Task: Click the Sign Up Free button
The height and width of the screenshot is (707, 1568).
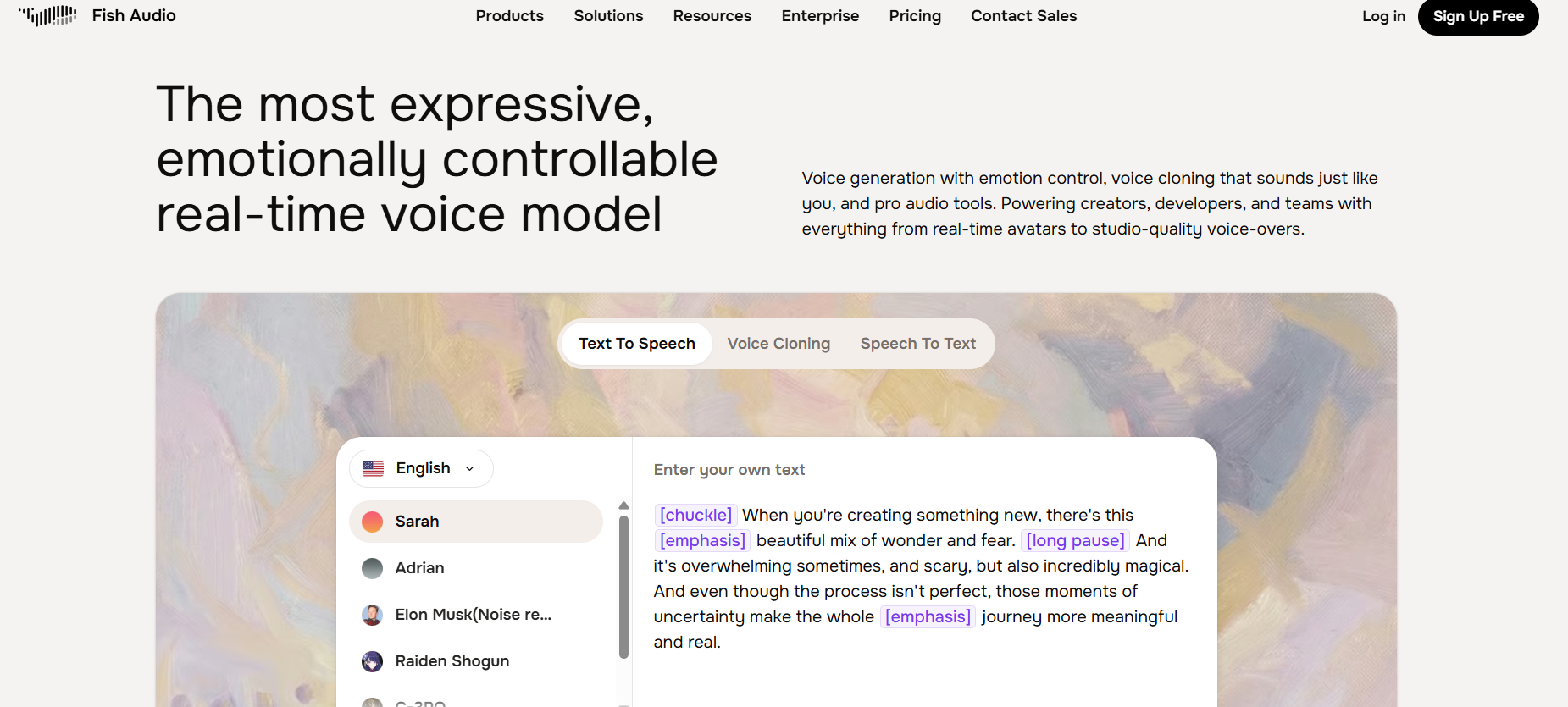Action: coord(1478,16)
